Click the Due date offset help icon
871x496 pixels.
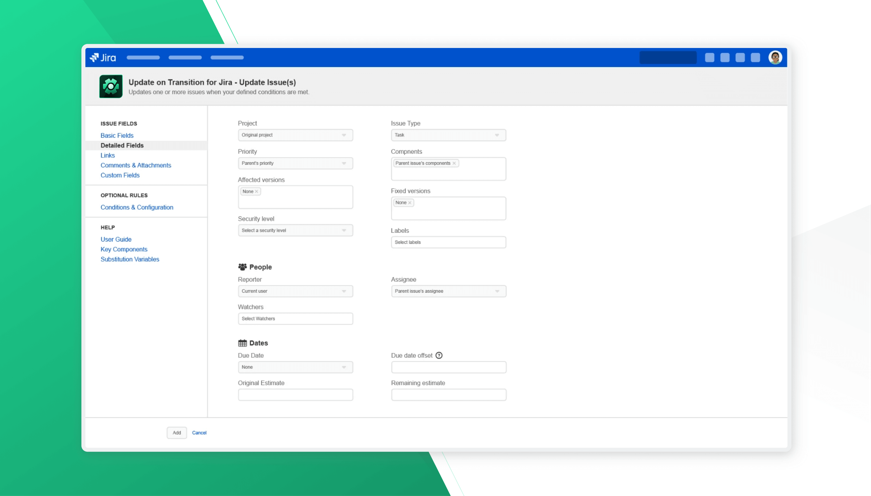click(x=439, y=355)
